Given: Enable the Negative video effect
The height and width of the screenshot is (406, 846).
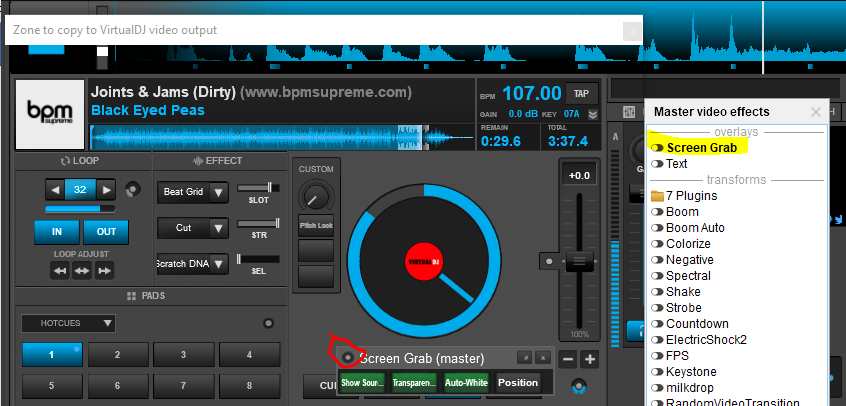Looking at the screenshot, I should click(657, 260).
